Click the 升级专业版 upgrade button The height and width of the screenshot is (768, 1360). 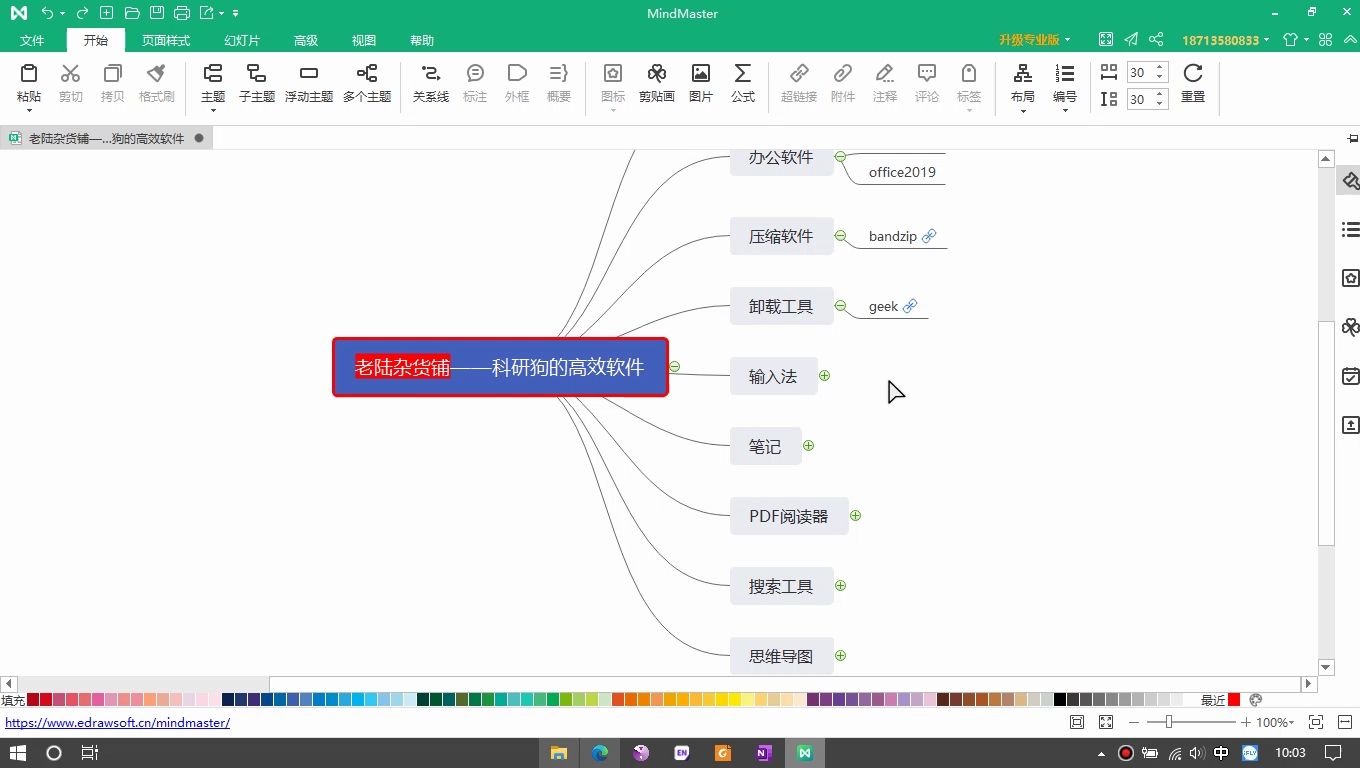tap(1034, 40)
